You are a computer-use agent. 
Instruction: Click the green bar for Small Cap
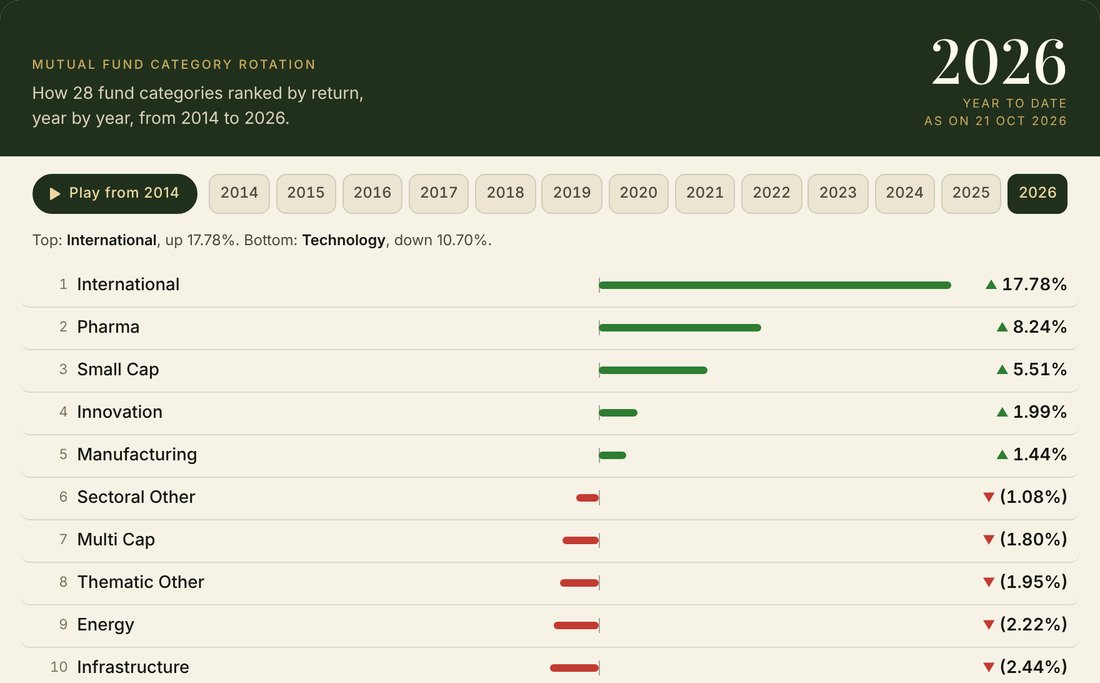coord(653,370)
